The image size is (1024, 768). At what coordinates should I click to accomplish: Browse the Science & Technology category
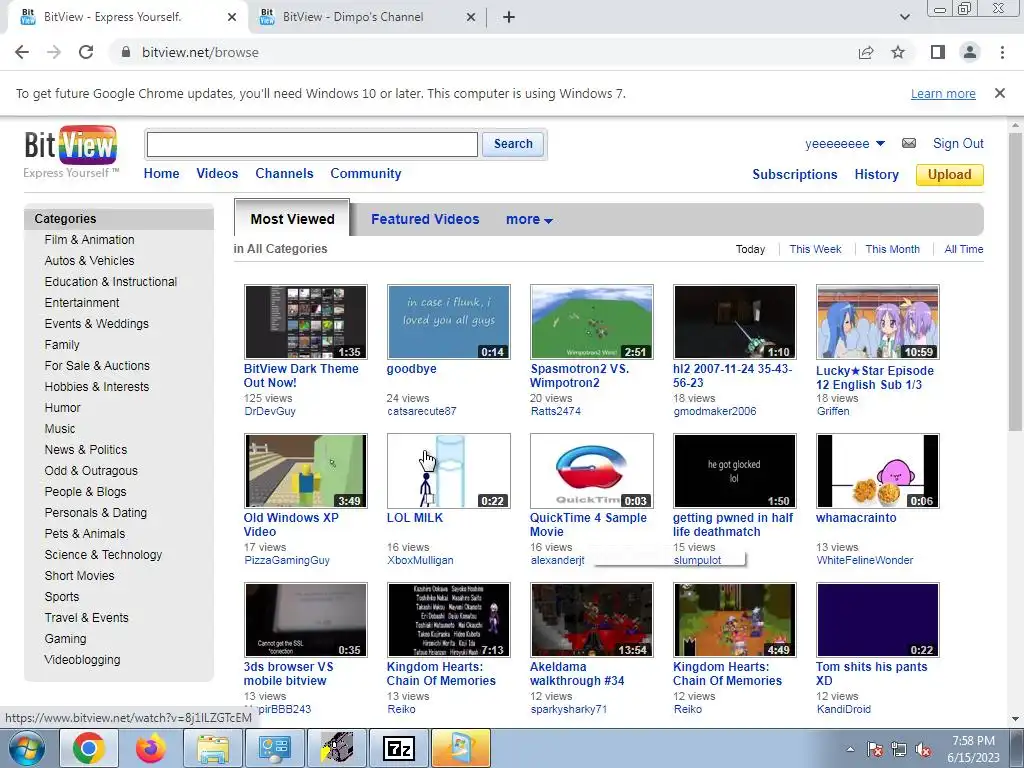103,554
